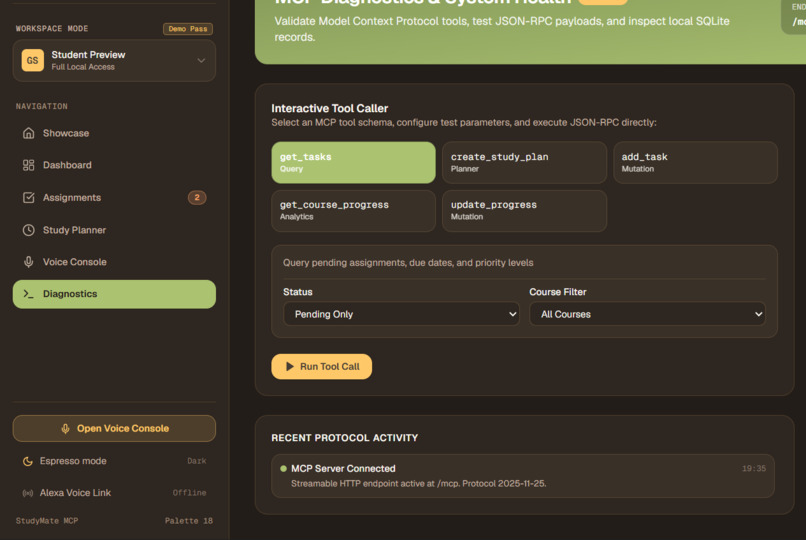Click the Assignments count badge showing 2
This screenshot has width=806, height=540.
click(197, 197)
